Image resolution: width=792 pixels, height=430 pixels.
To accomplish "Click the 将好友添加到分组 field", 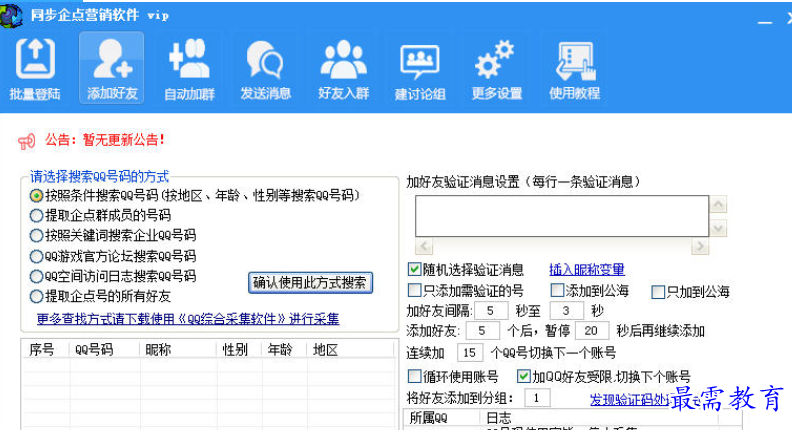I will click(x=537, y=398).
